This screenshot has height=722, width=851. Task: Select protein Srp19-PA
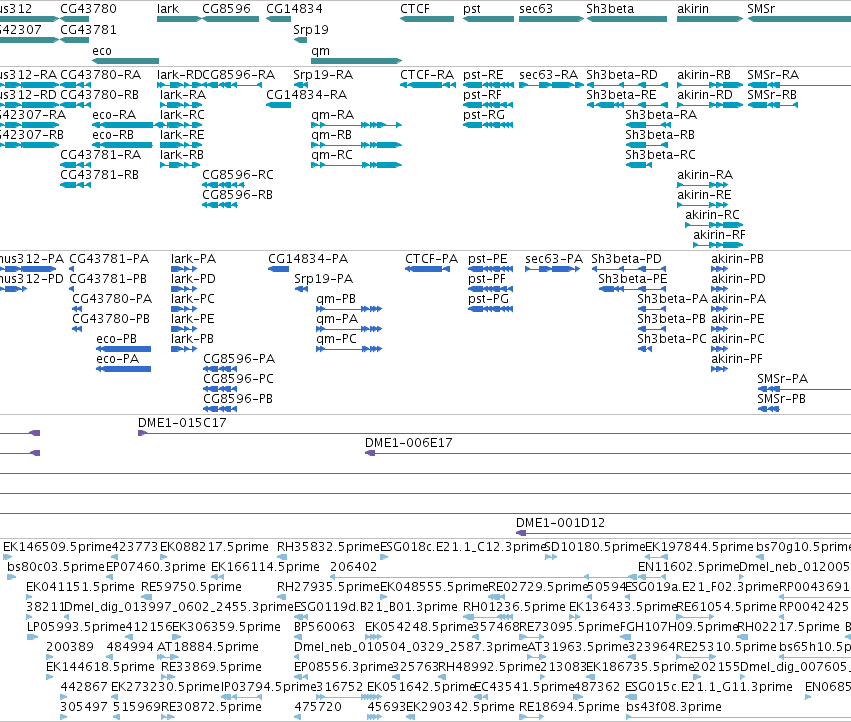301,289
